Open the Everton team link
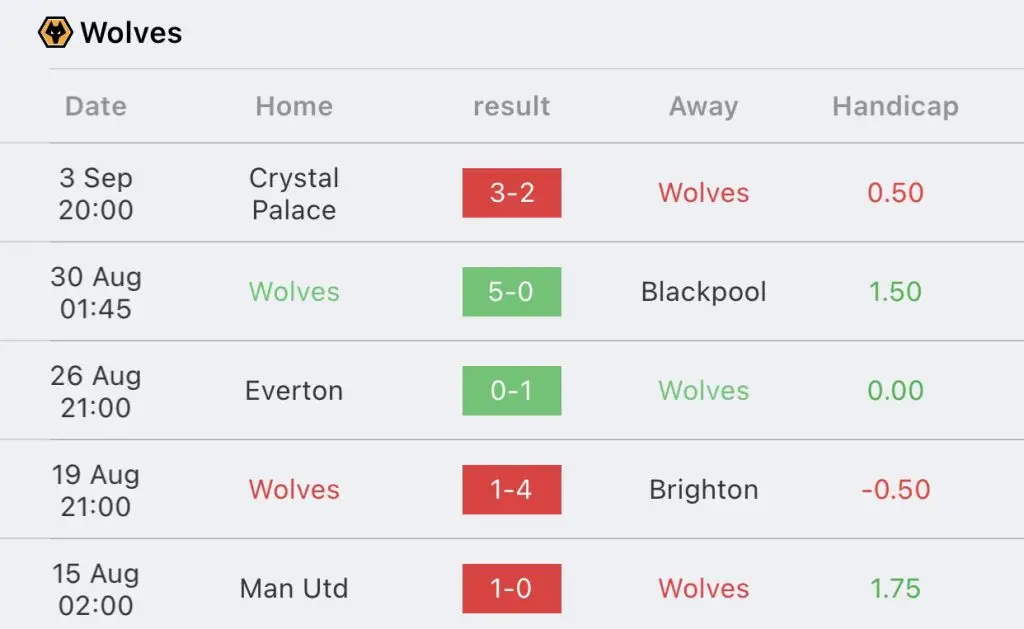The height and width of the screenshot is (629, 1024). (294, 391)
